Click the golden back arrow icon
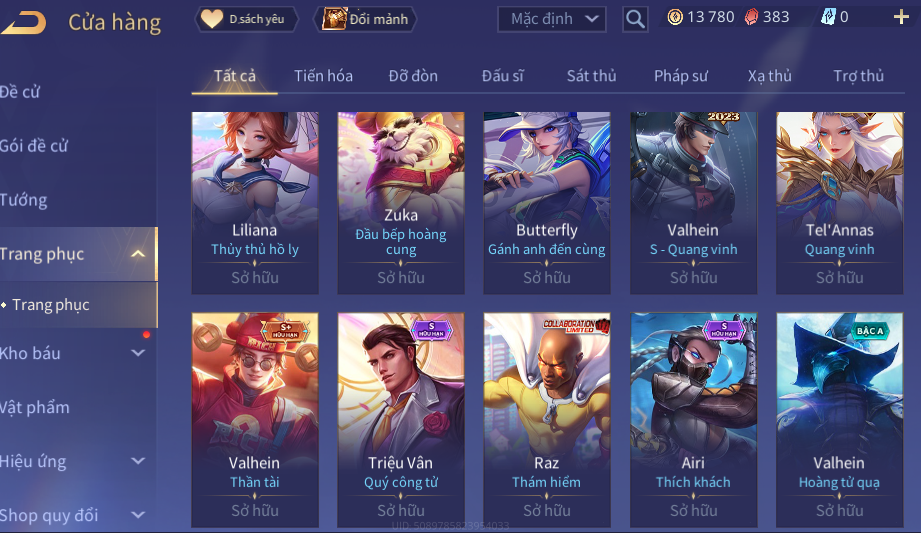921x533 pixels. 23,22
